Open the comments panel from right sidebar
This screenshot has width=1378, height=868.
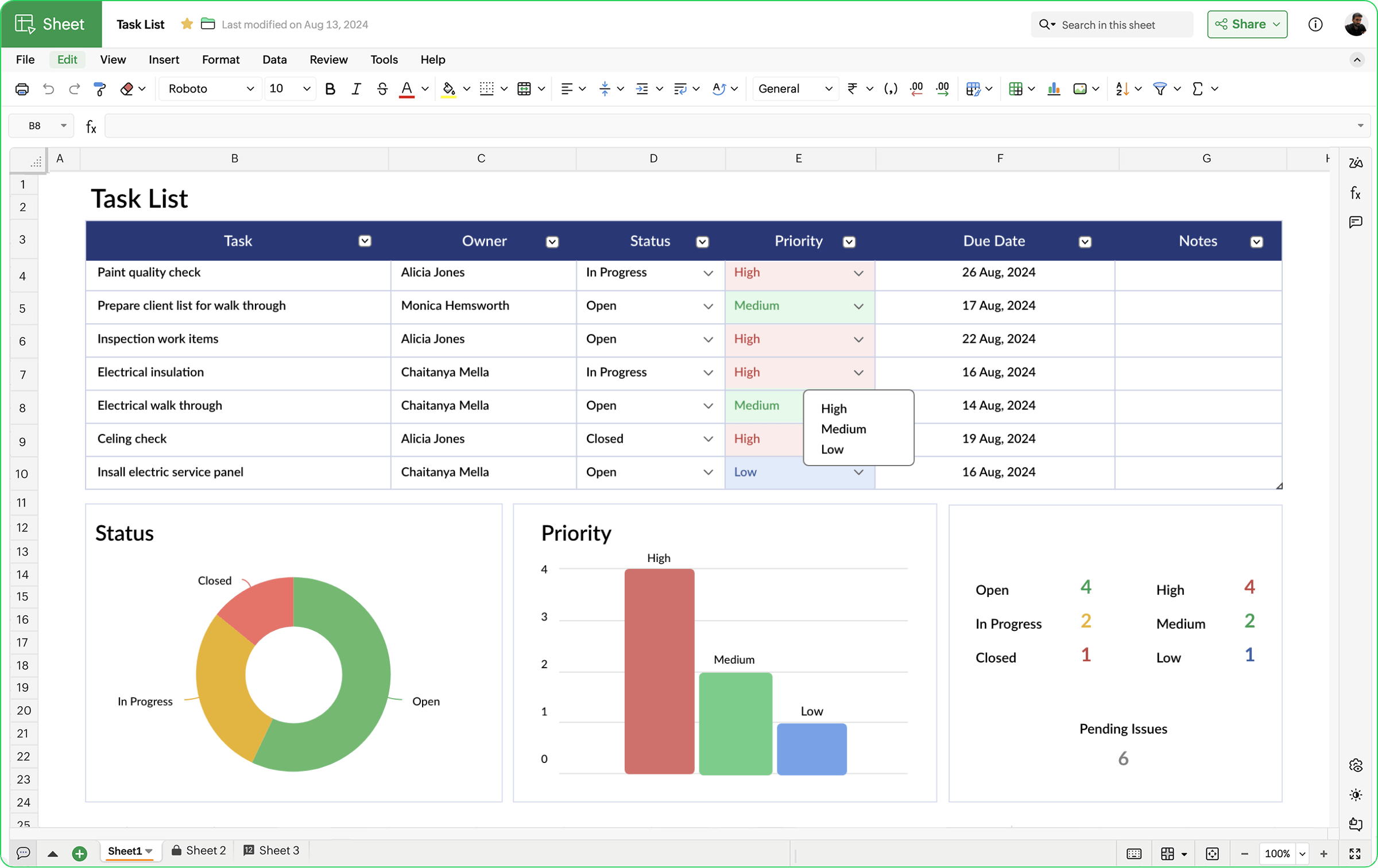click(1356, 222)
